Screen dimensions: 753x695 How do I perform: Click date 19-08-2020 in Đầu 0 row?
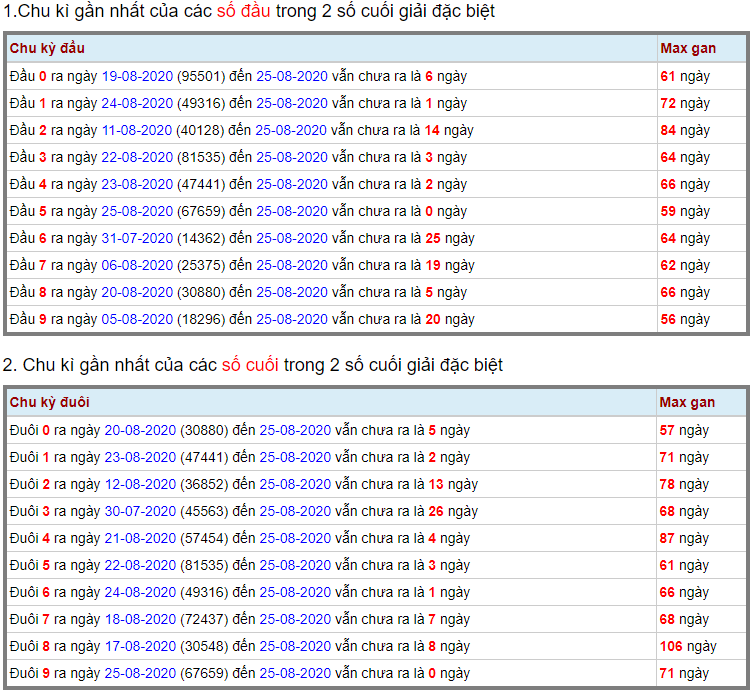tap(137, 76)
